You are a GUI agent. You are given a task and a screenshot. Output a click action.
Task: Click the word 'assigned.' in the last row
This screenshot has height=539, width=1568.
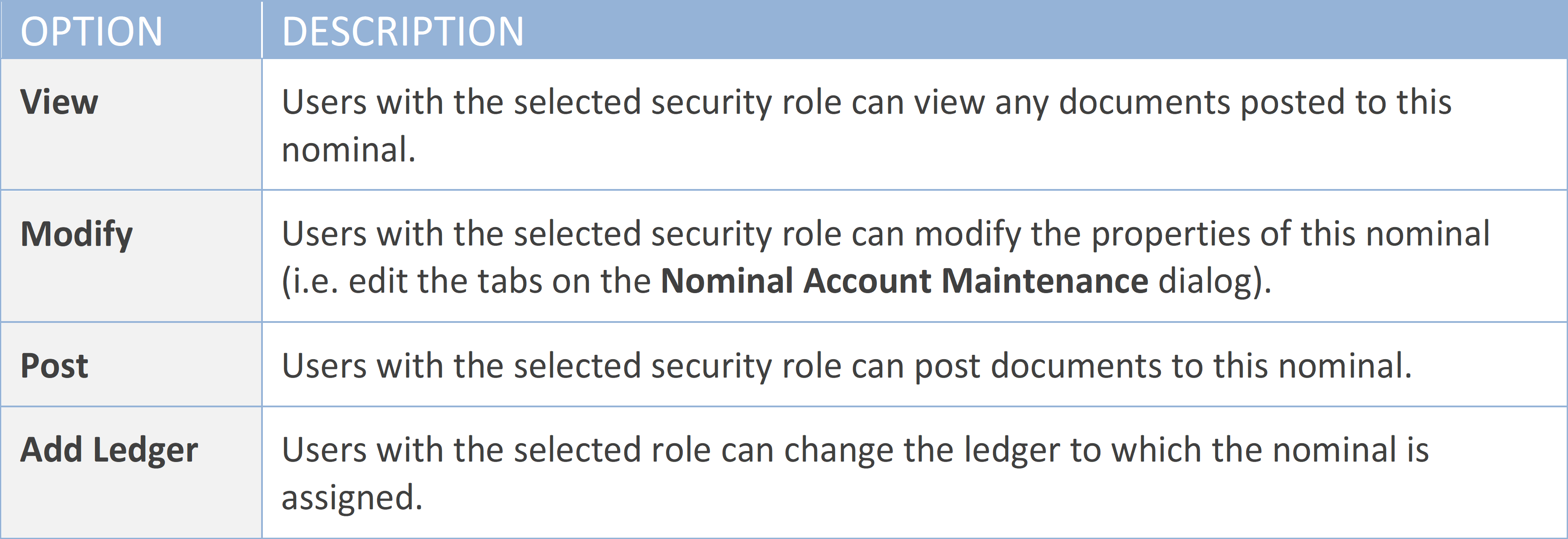click(352, 497)
